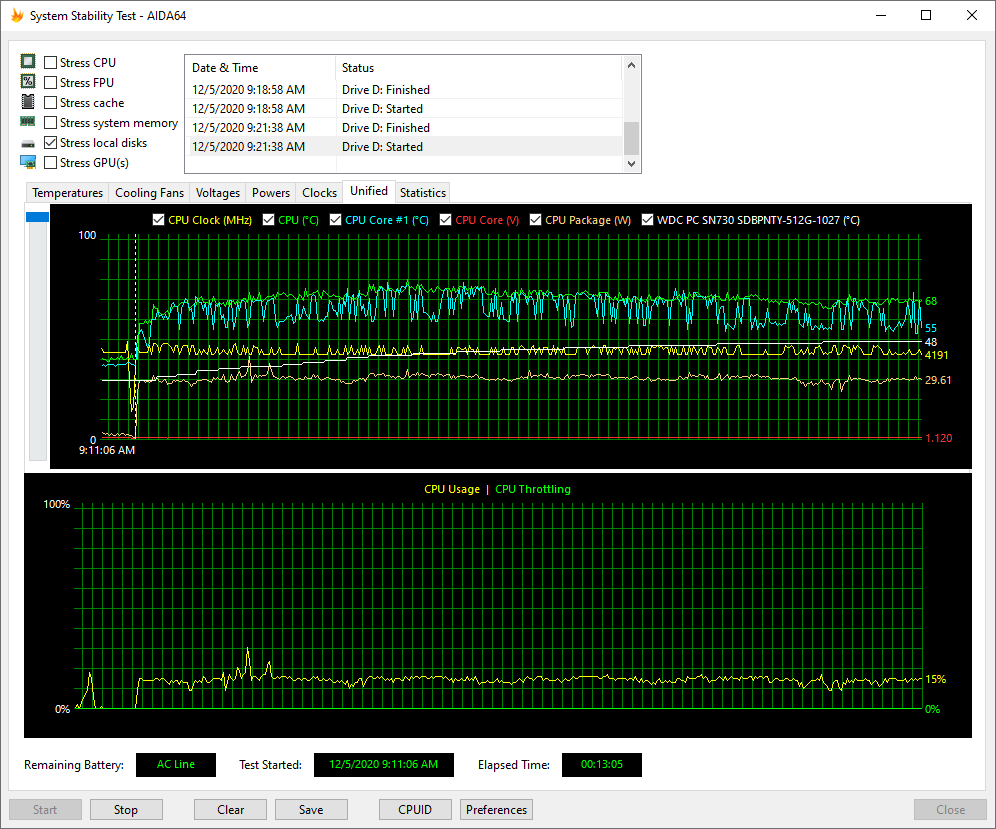996x829 pixels.
Task: Enable the Stress CPU checkbox
Action: point(51,63)
